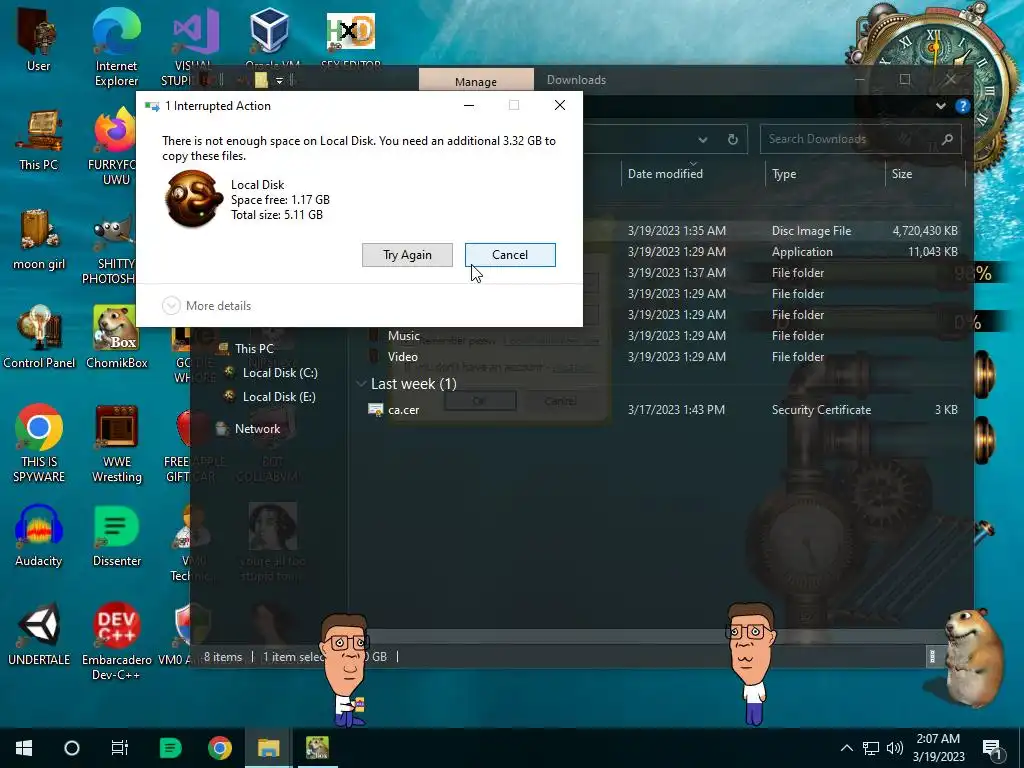Open WWE Wrestling desktop icon
The height and width of the screenshot is (768, 1024).
[116, 444]
